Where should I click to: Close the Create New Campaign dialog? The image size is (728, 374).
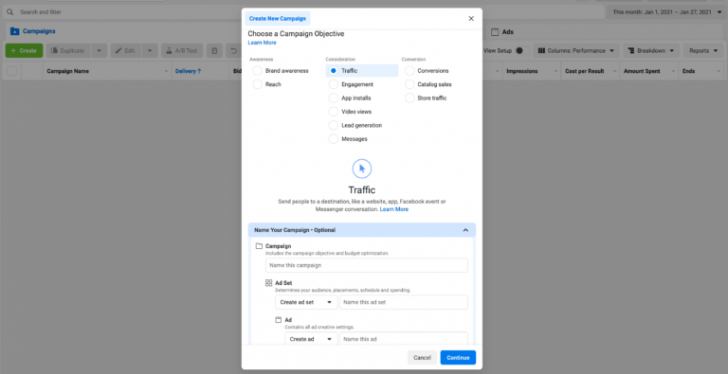[471, 19]
